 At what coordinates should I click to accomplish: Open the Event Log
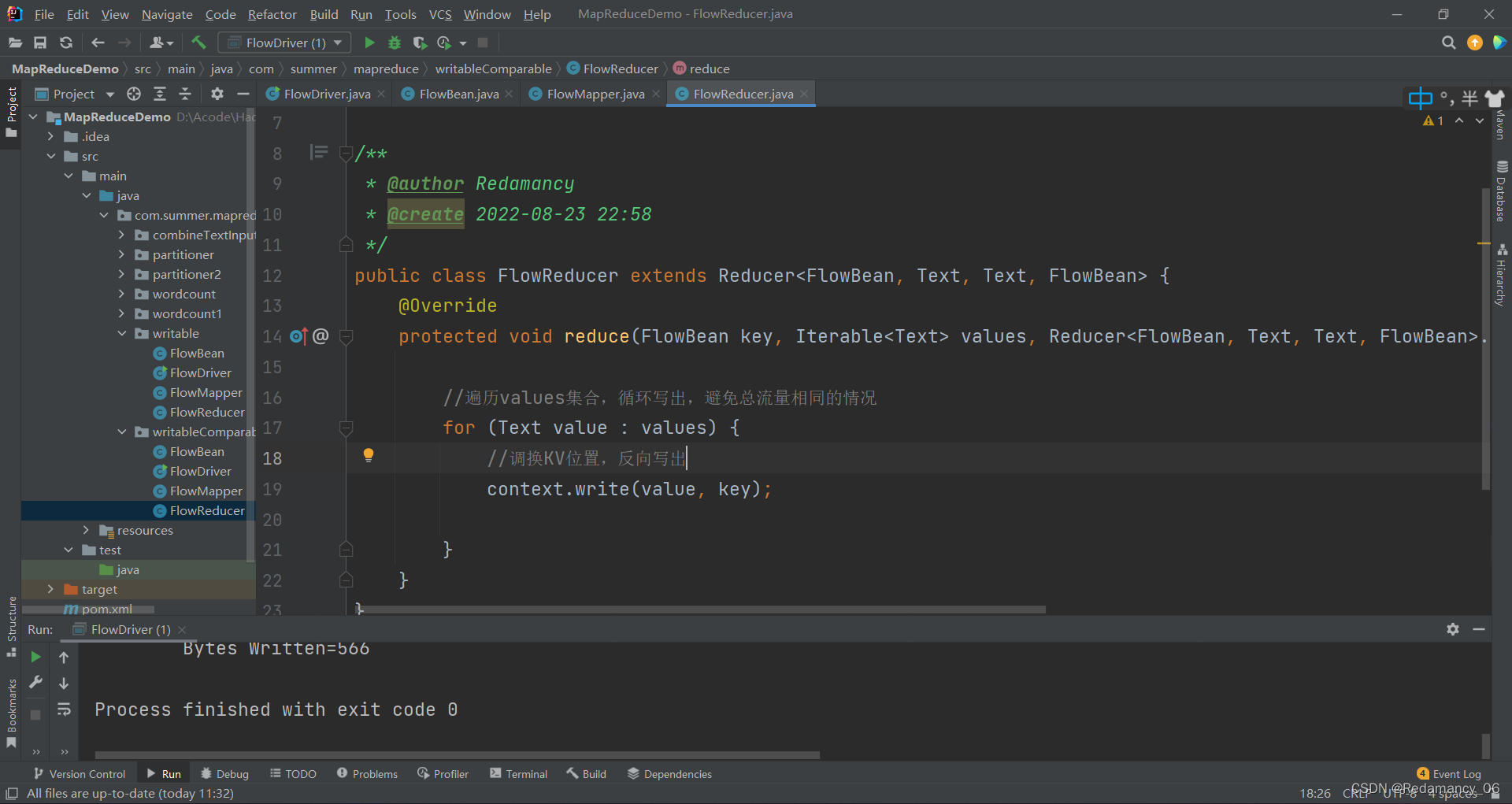coord(1449,774)
